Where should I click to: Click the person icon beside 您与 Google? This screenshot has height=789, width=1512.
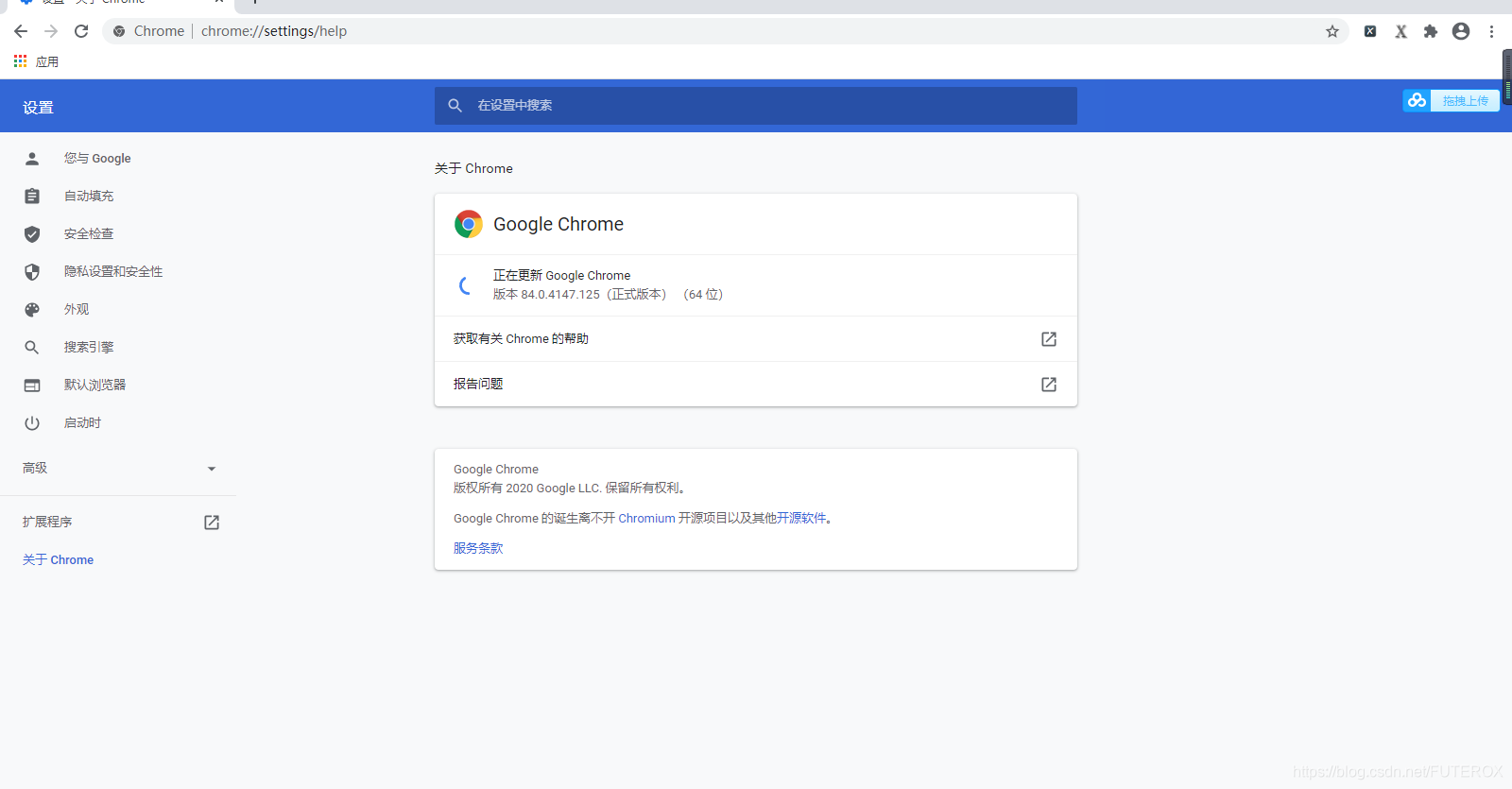tap(32, 159)
